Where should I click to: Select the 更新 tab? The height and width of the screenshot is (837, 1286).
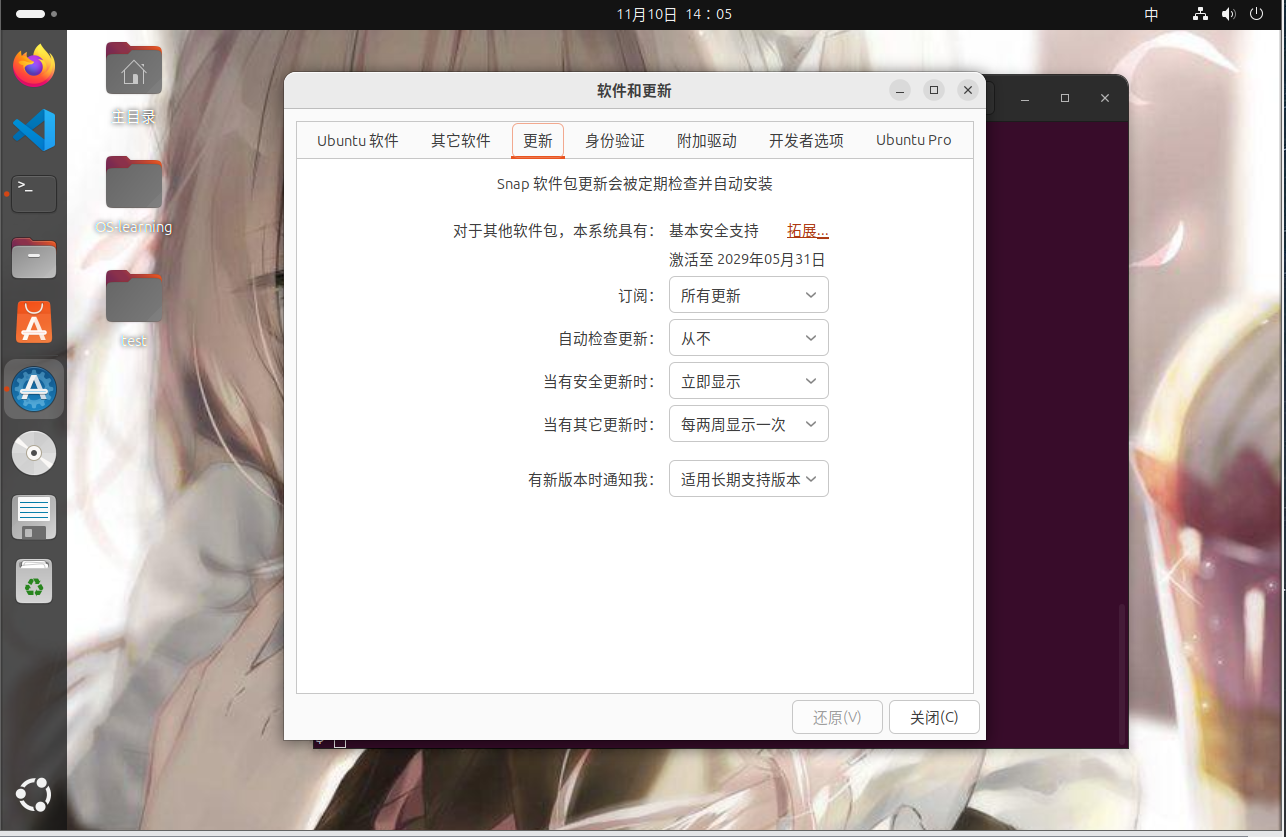click(538, 141)
